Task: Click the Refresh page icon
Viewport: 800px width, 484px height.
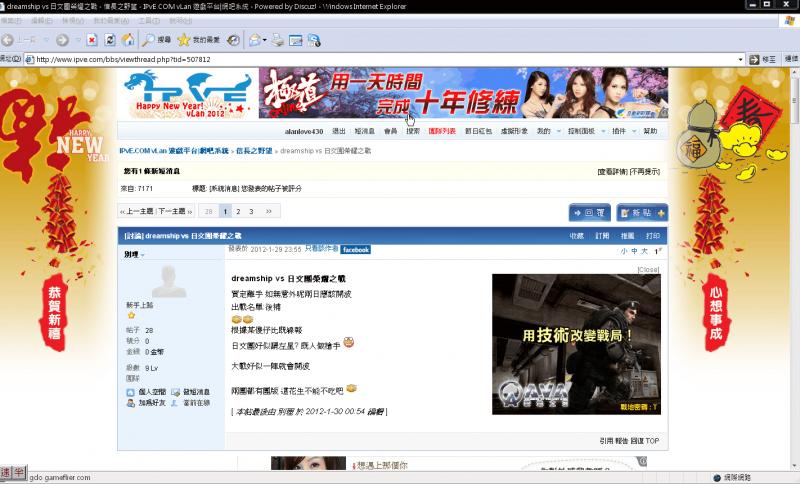Action: [x=110, y=40]
